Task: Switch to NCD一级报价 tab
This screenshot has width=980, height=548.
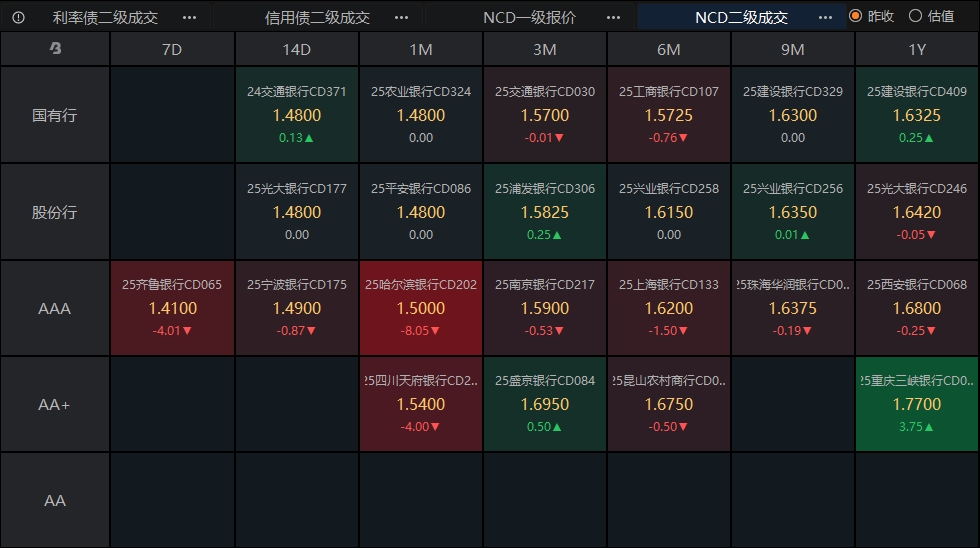Action: [529, 17]
